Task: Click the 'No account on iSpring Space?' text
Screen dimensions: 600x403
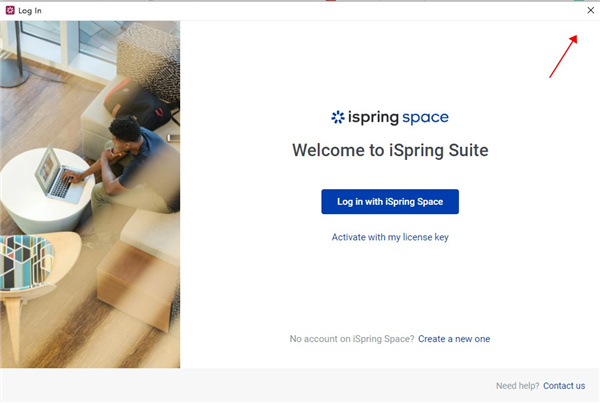Action: 352,339
